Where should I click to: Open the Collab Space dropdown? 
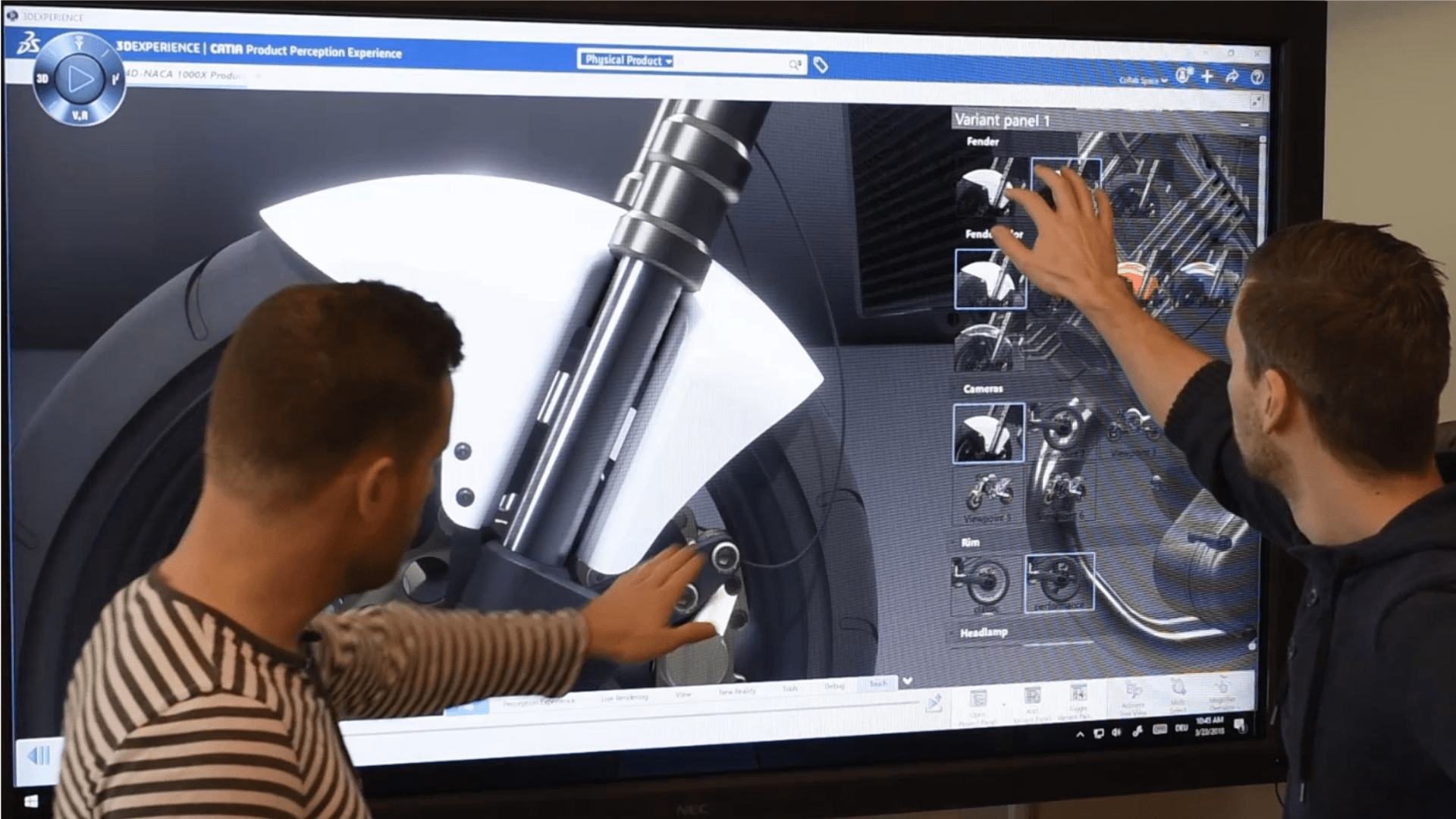tap(1144, 80)
